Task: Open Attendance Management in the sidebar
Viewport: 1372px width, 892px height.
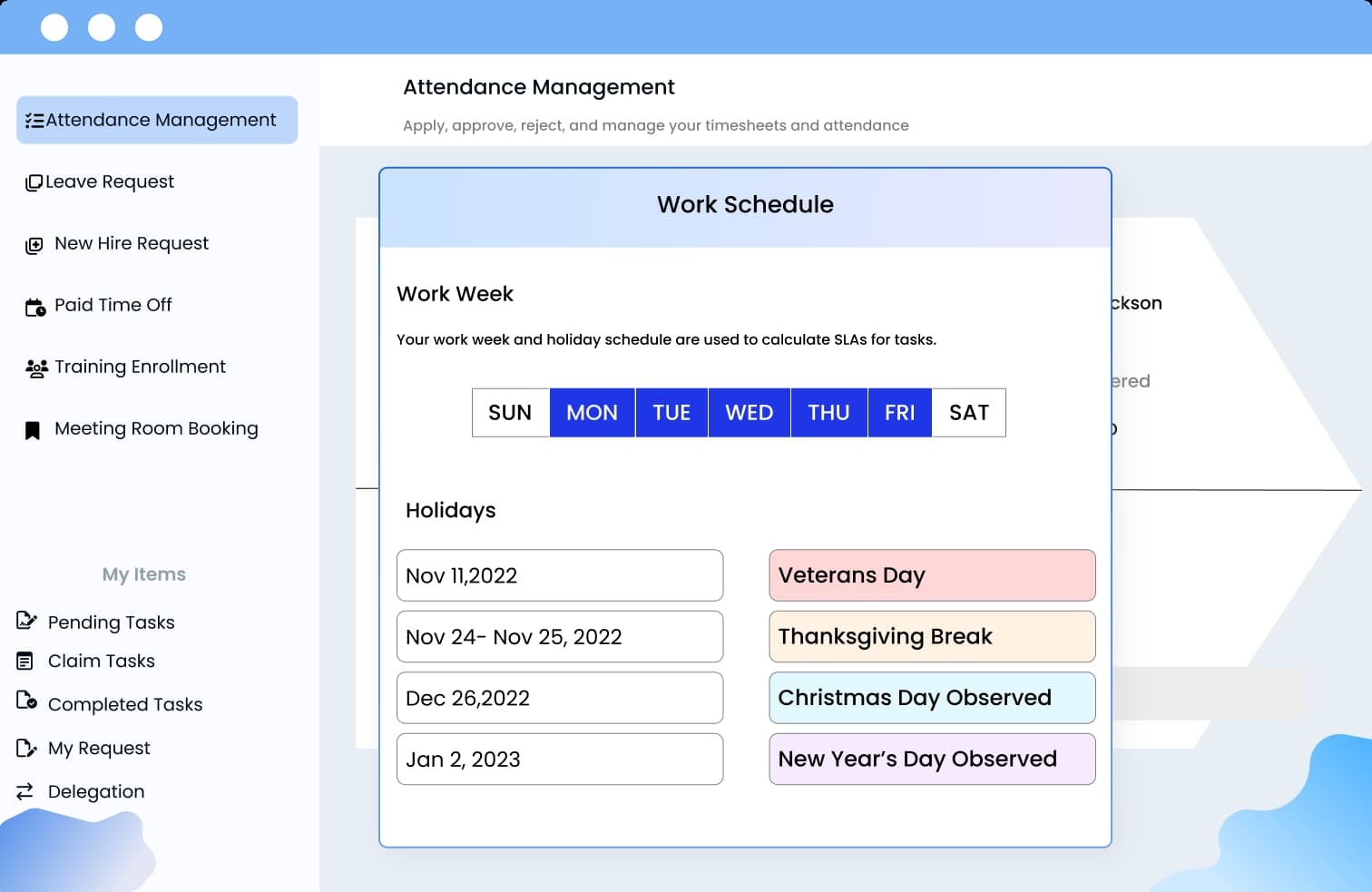Action: tap(157, 120)
